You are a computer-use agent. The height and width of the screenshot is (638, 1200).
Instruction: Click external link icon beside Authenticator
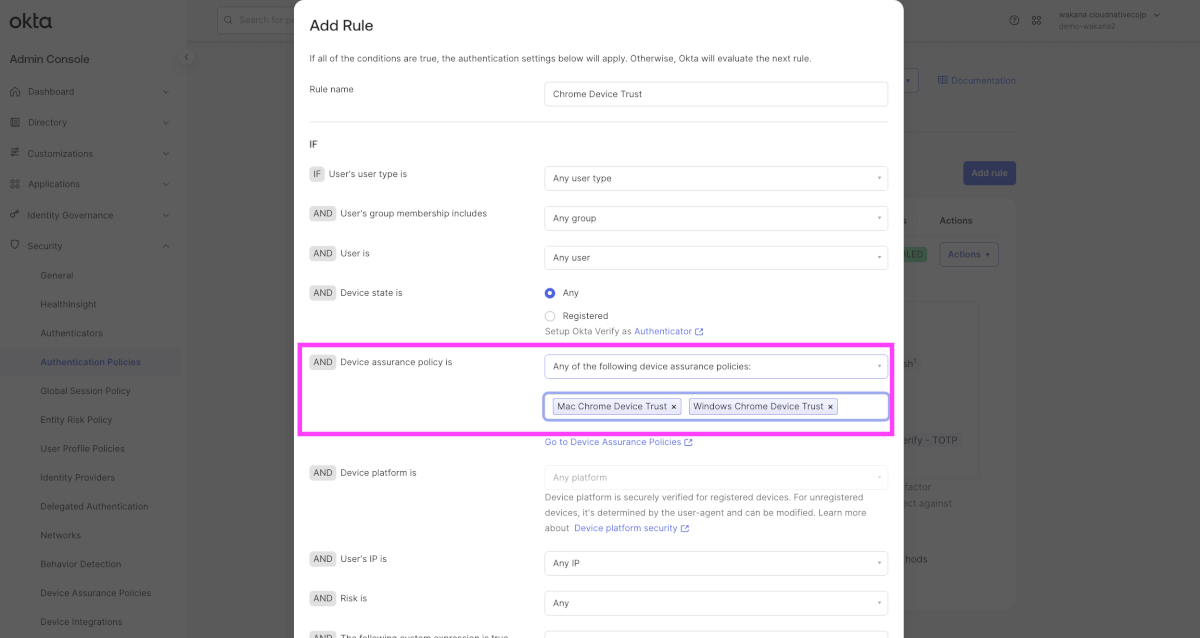tap(699, 331)
